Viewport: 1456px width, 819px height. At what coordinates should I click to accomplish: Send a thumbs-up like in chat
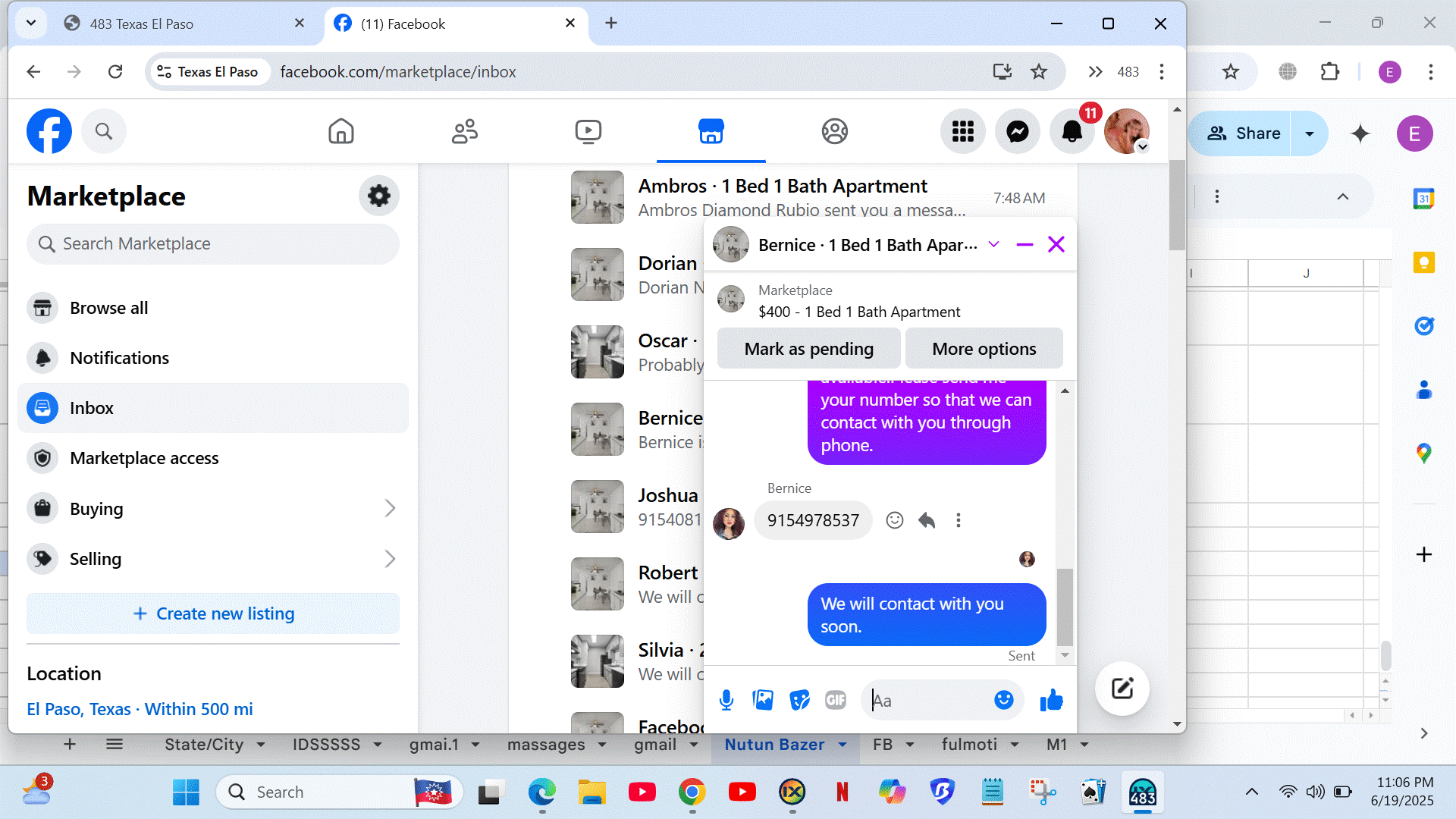[1051, 700]
